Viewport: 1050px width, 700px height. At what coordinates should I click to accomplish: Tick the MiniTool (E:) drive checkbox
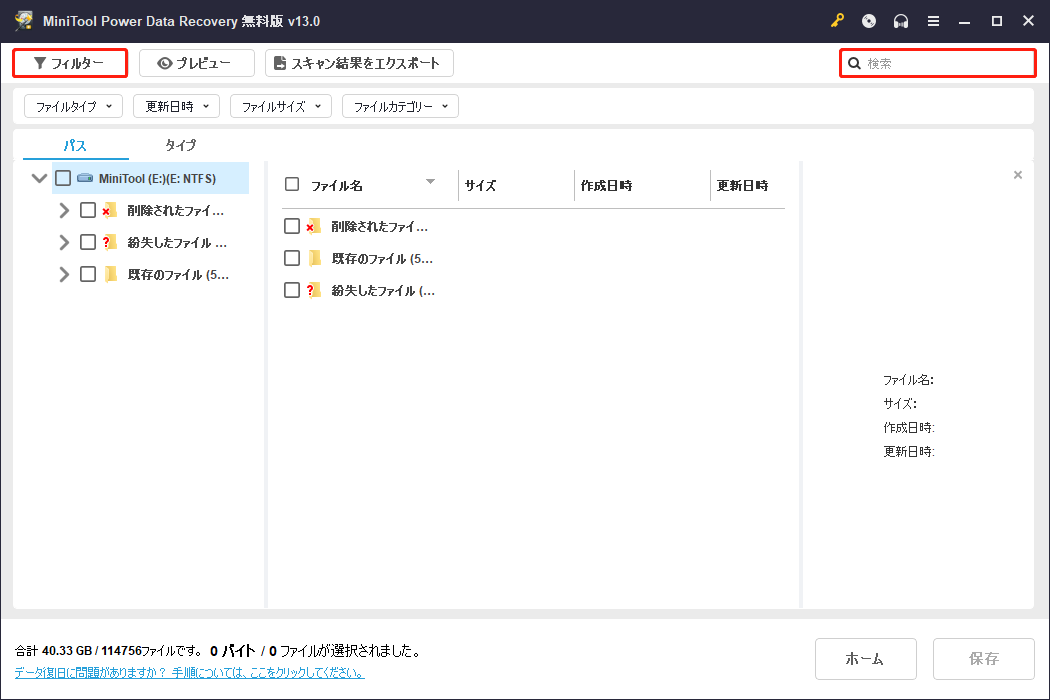tap(63, 178)
